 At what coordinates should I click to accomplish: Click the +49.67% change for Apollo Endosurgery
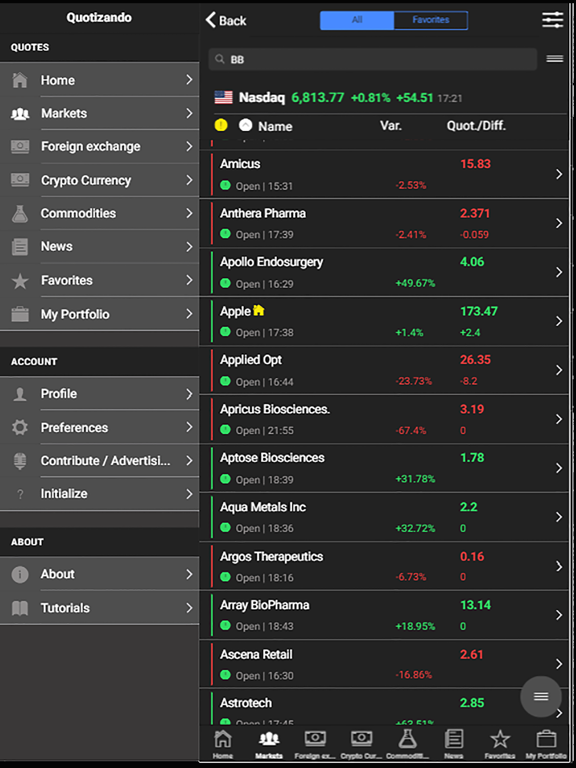[x=415, y=283]
